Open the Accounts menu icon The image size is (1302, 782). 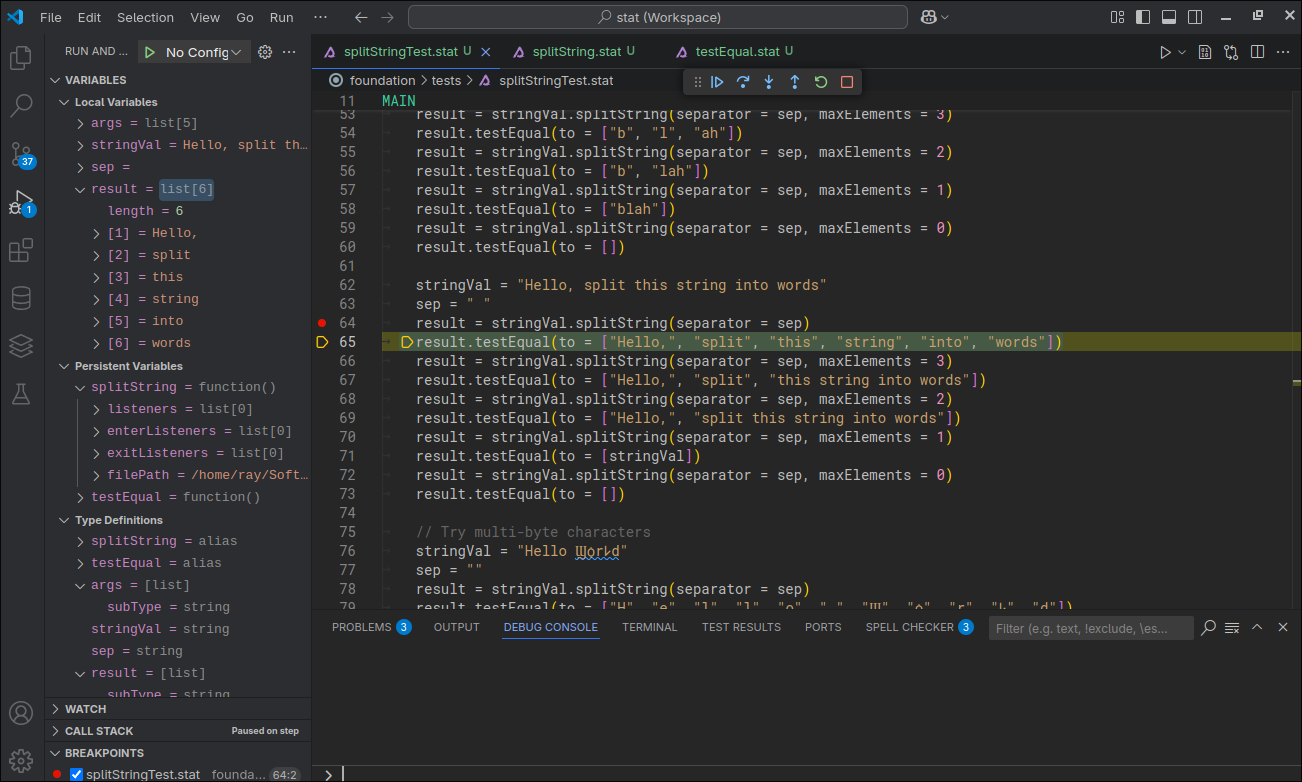coord(21,714)
